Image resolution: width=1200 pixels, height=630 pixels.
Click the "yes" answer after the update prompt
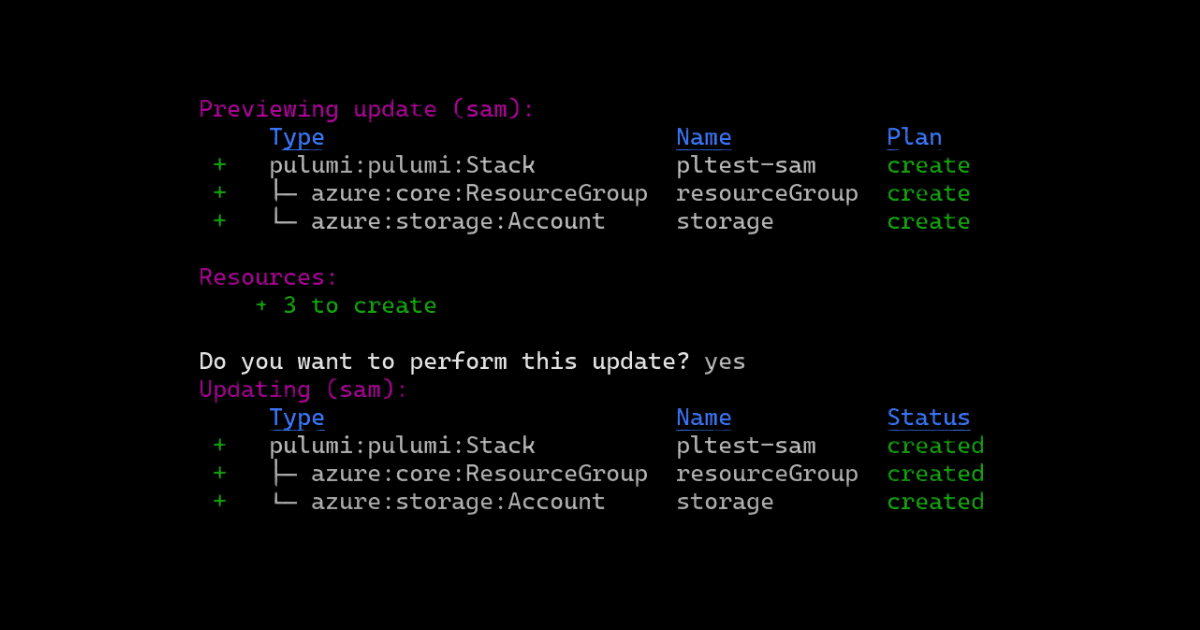(725, 362)
